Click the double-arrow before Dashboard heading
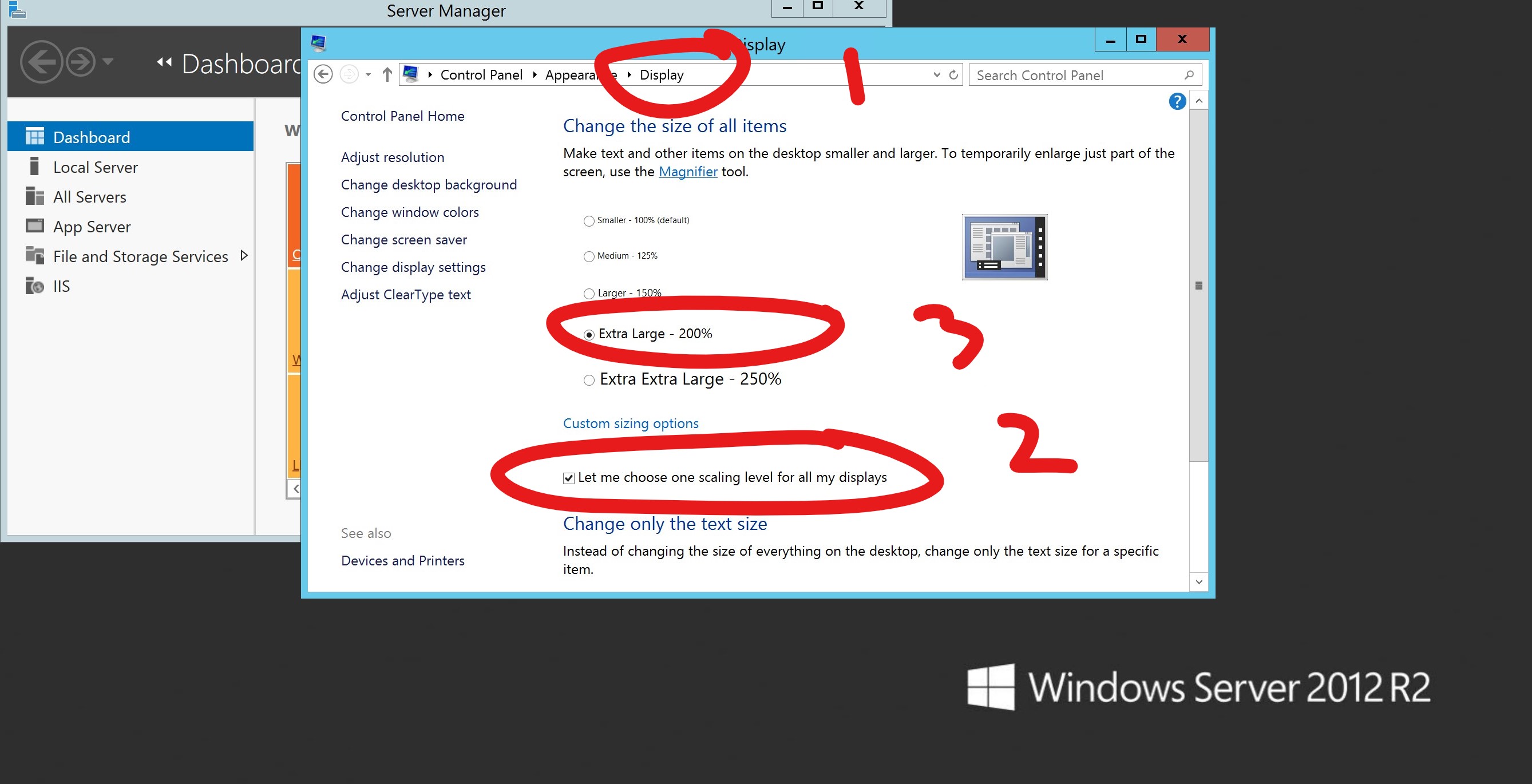The height and width of the screenshot is (784, 1532). click(165, 62)
